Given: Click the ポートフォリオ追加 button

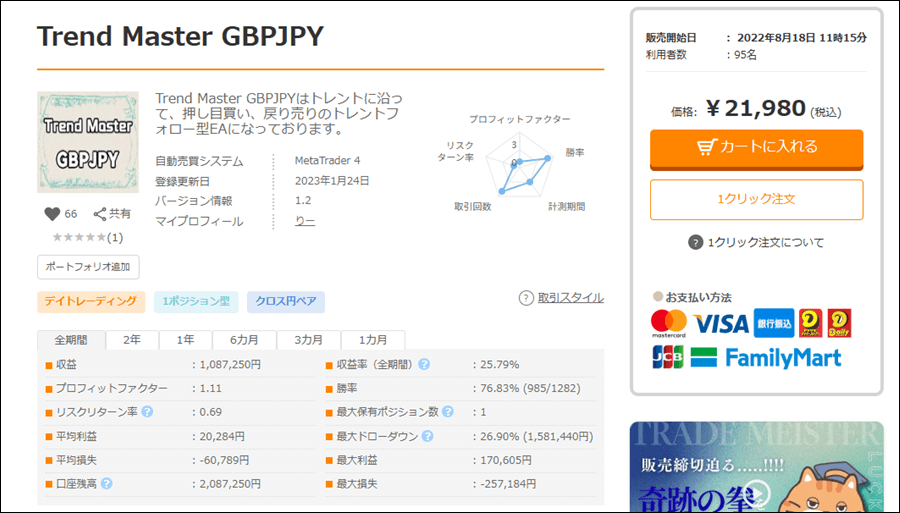Looking at the screenshot, I should (x=88, y=267).
